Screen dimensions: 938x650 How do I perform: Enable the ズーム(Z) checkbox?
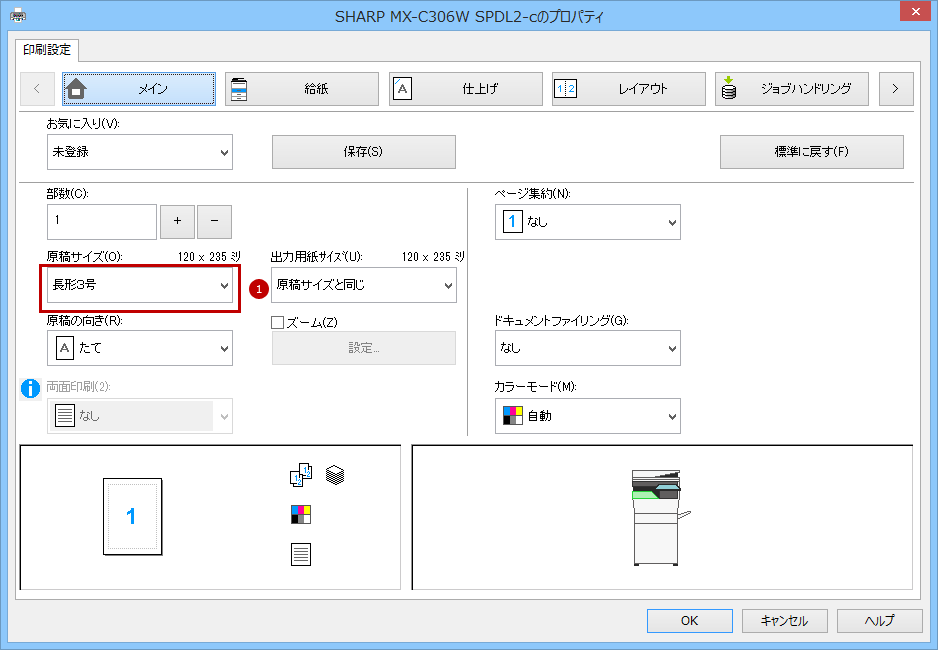click(278, 323)
